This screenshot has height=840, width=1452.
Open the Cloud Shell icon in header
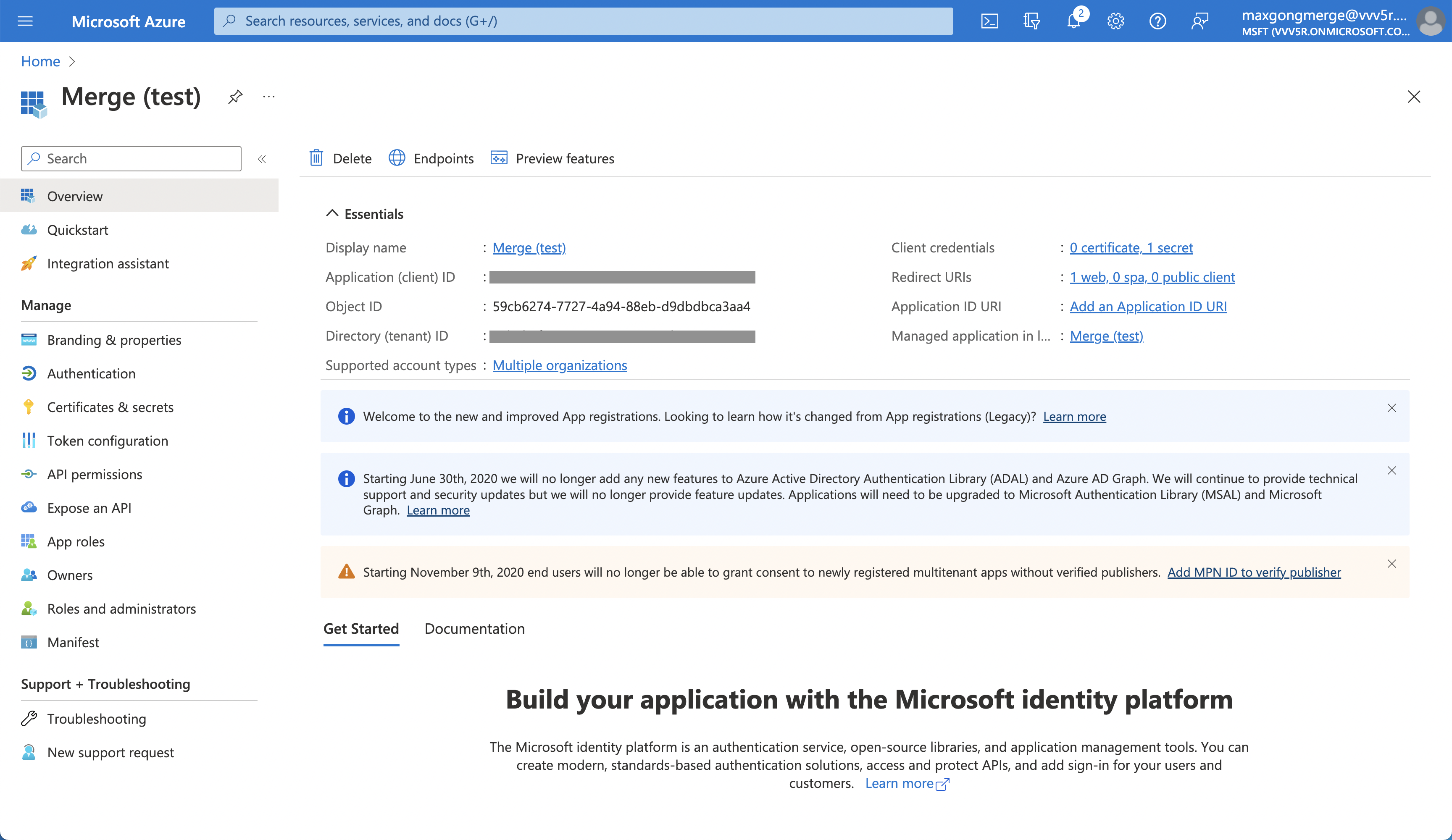(989, 21)
